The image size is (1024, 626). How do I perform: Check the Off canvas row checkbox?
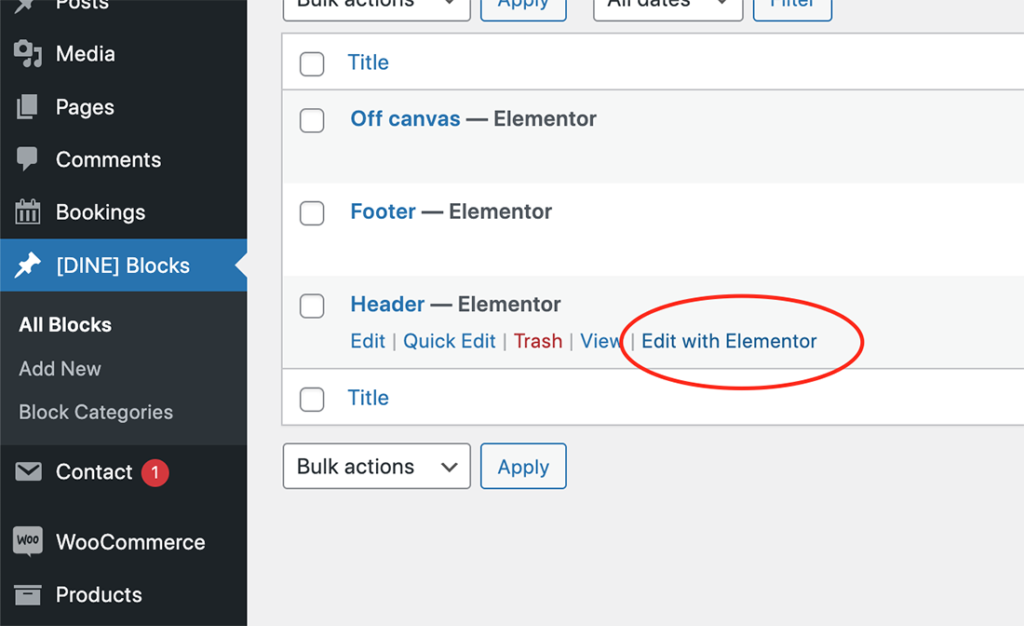point(312,120)
